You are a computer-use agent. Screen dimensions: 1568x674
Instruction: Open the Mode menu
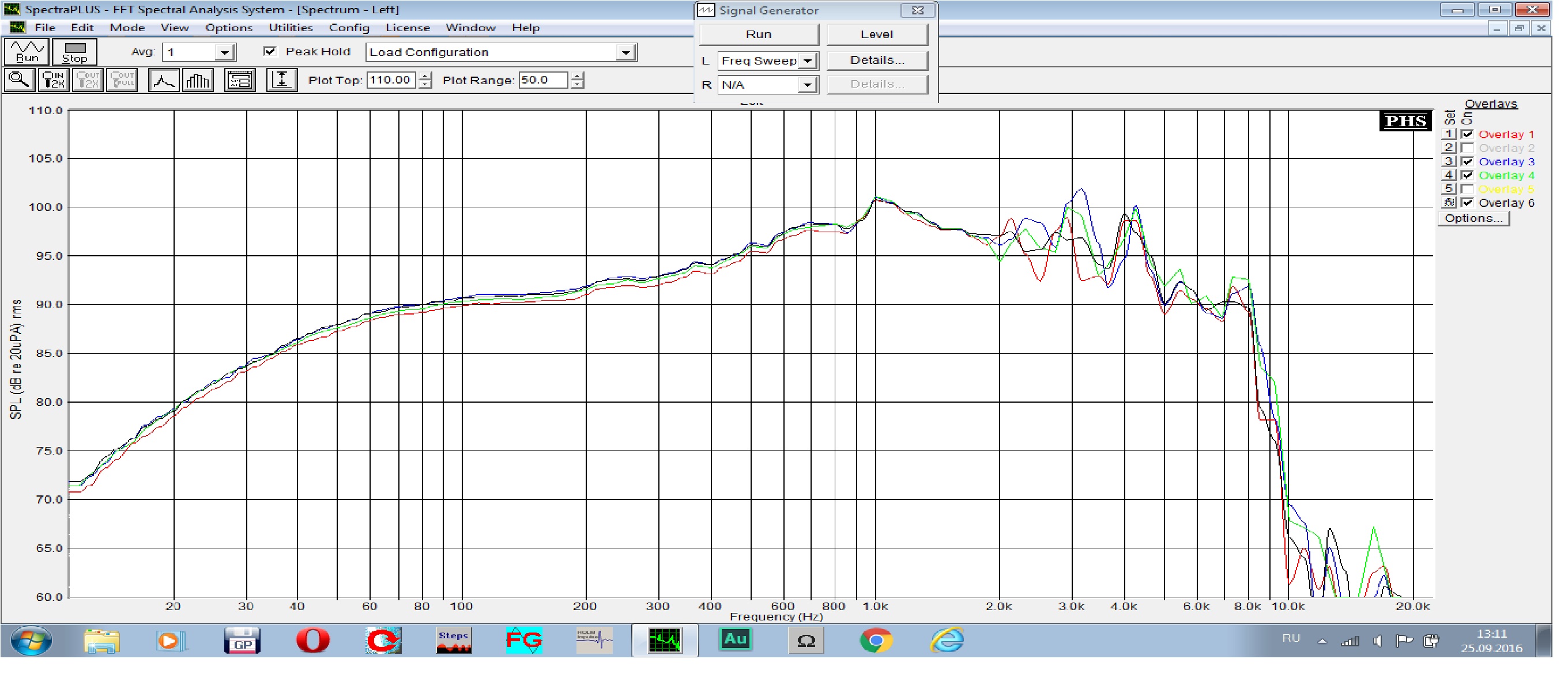tap(127, 28)
